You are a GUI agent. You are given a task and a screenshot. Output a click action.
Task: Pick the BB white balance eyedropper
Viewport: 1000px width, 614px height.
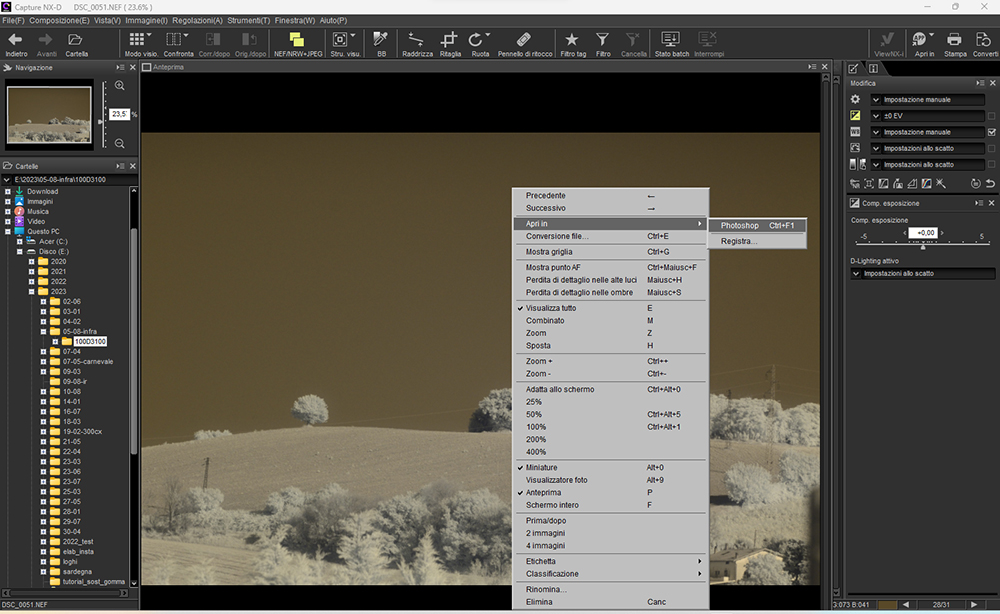pyautogui.click(x=380, y=42)
